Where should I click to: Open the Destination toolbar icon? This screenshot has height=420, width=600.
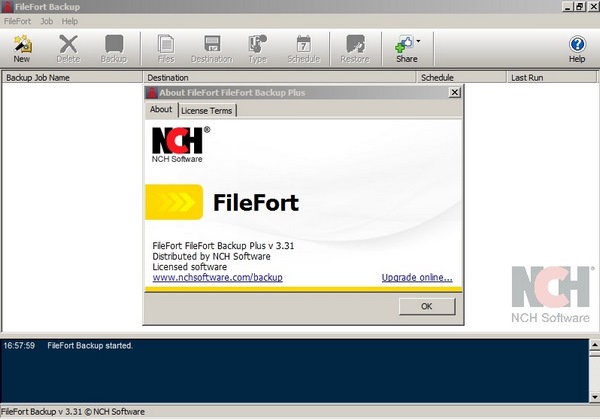(x=212, y=44)
